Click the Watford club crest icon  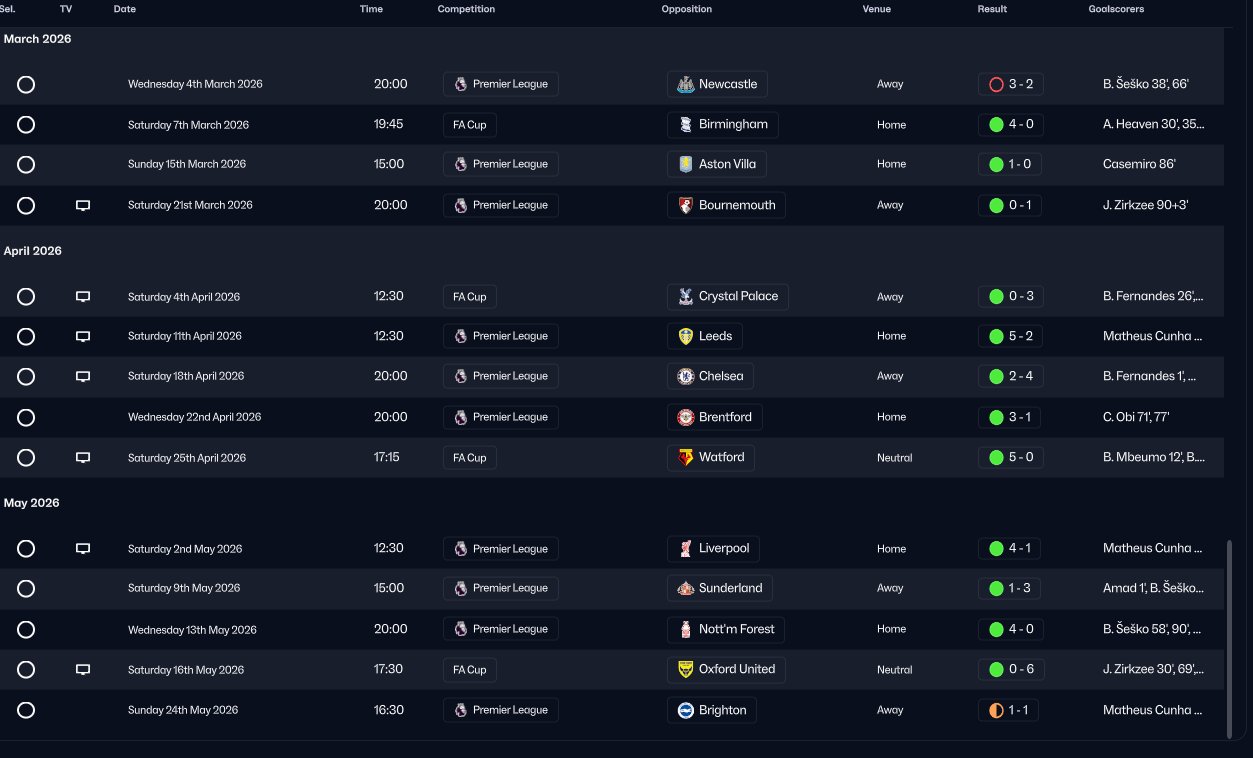(x=685, y=457)
